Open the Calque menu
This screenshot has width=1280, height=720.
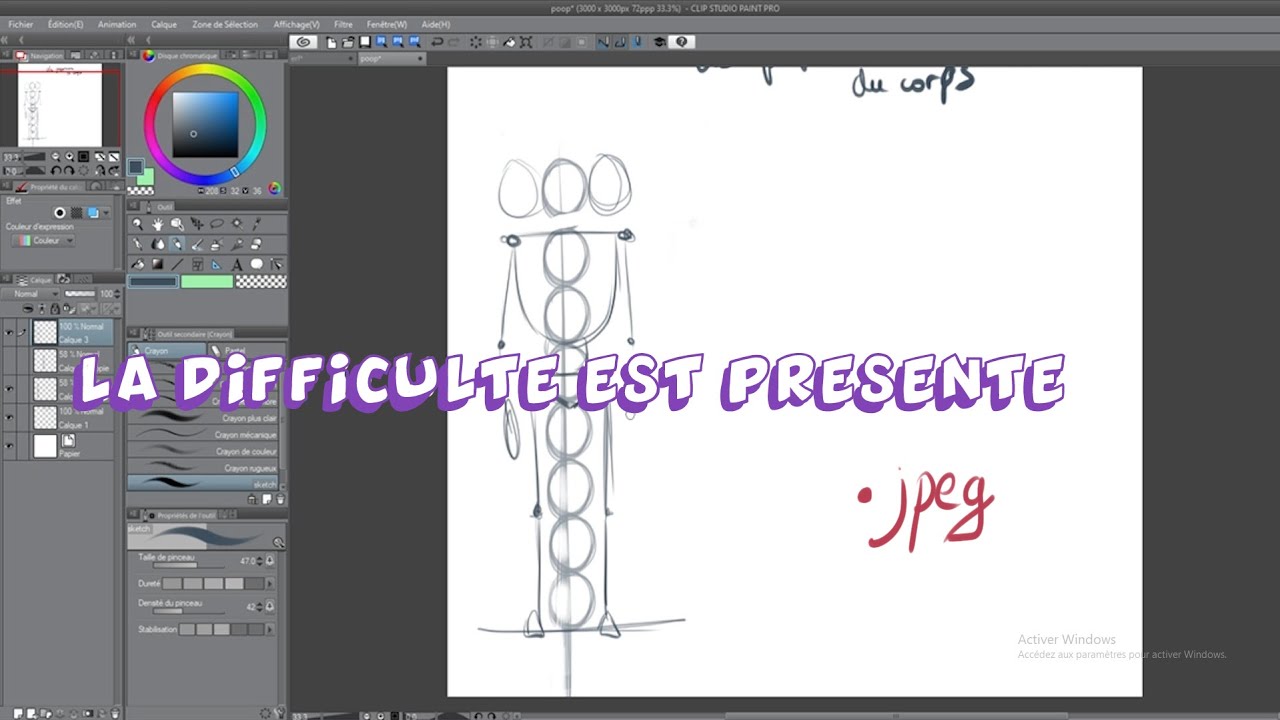(x=164, y=24)
